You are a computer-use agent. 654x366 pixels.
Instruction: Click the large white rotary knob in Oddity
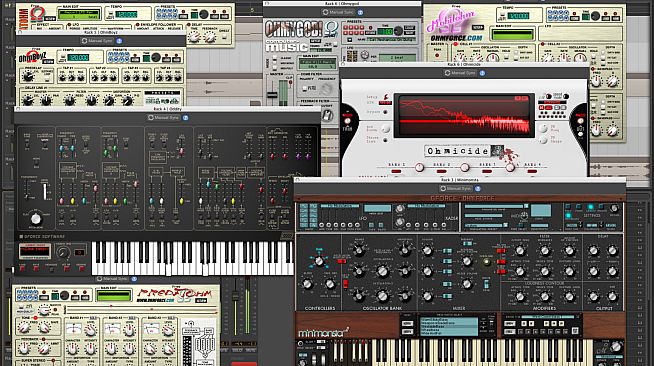[x=36, y=218]
